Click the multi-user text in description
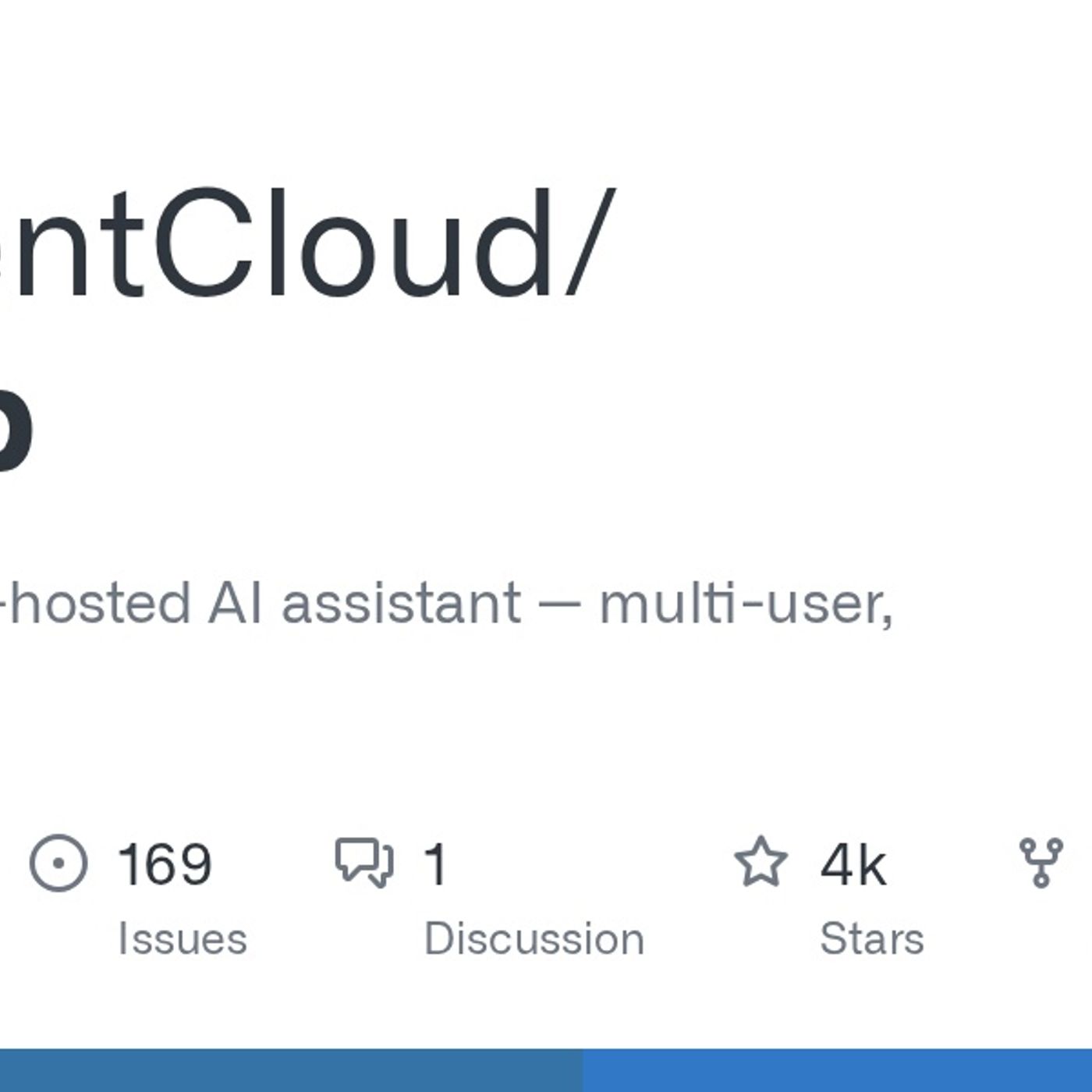The image size is (1092, 1092). click(746, 603)
